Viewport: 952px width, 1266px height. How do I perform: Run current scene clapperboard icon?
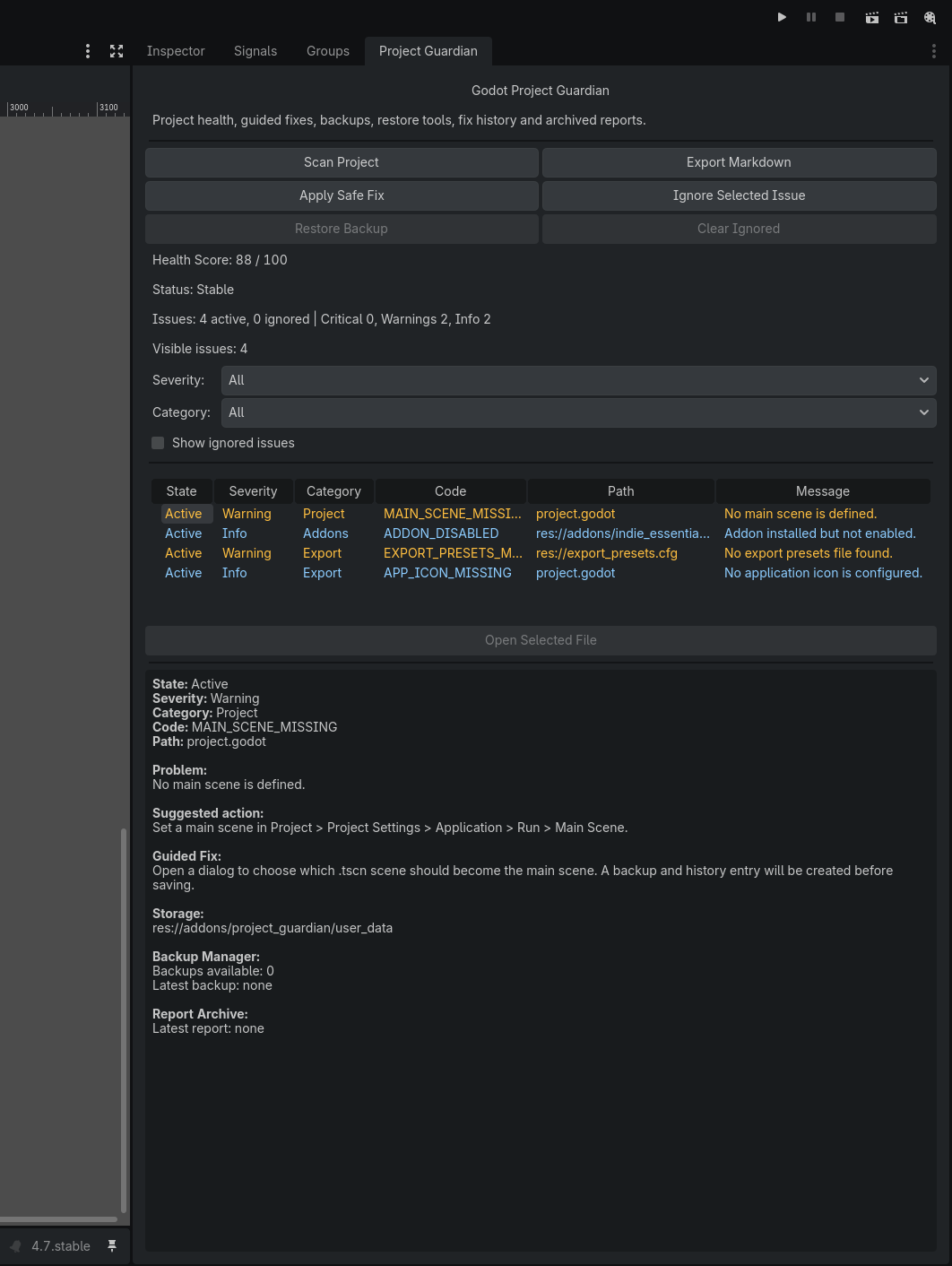point(871,17)
